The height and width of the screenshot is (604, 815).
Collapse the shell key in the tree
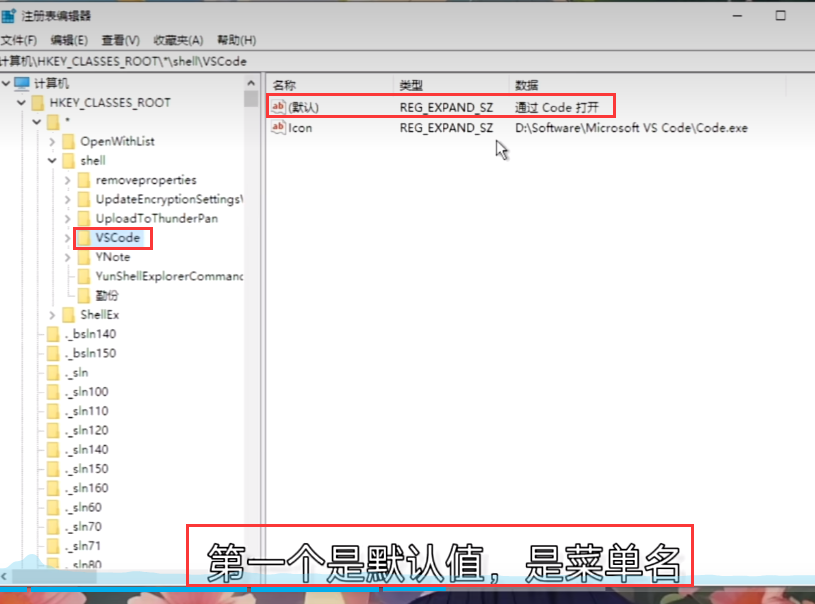coord(52,161)
